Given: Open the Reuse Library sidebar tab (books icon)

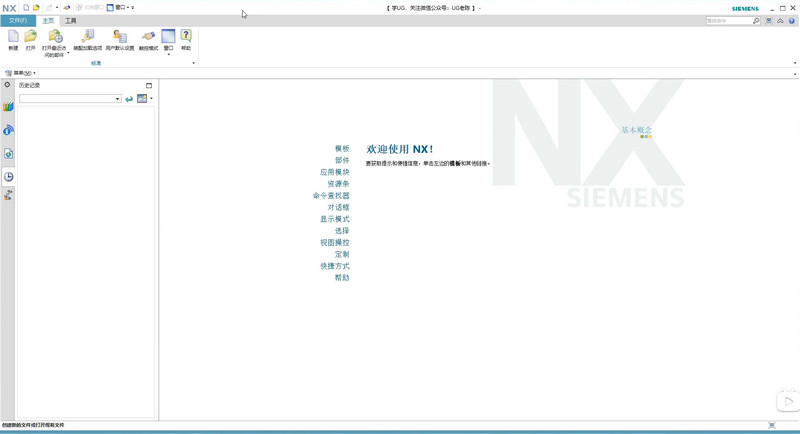Looking at the screenshot, I should pyautogui.click(x=8, y=107).
